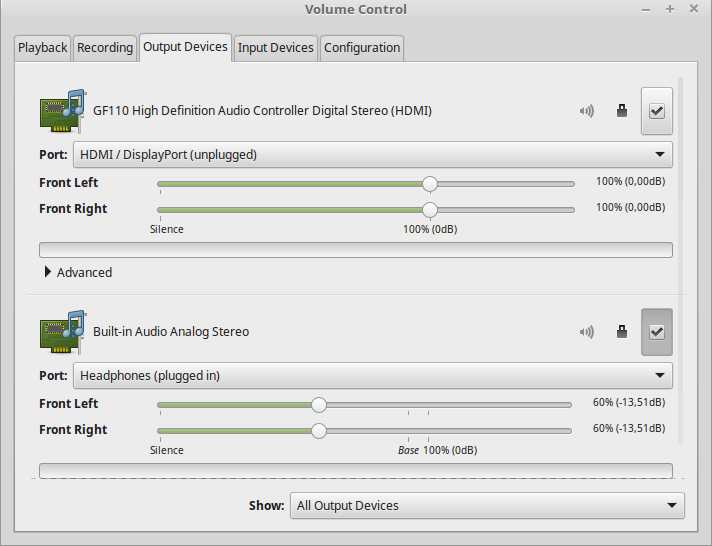Close the Volume Control window
Screen dimensions: 712x546
tap(694, 9)
